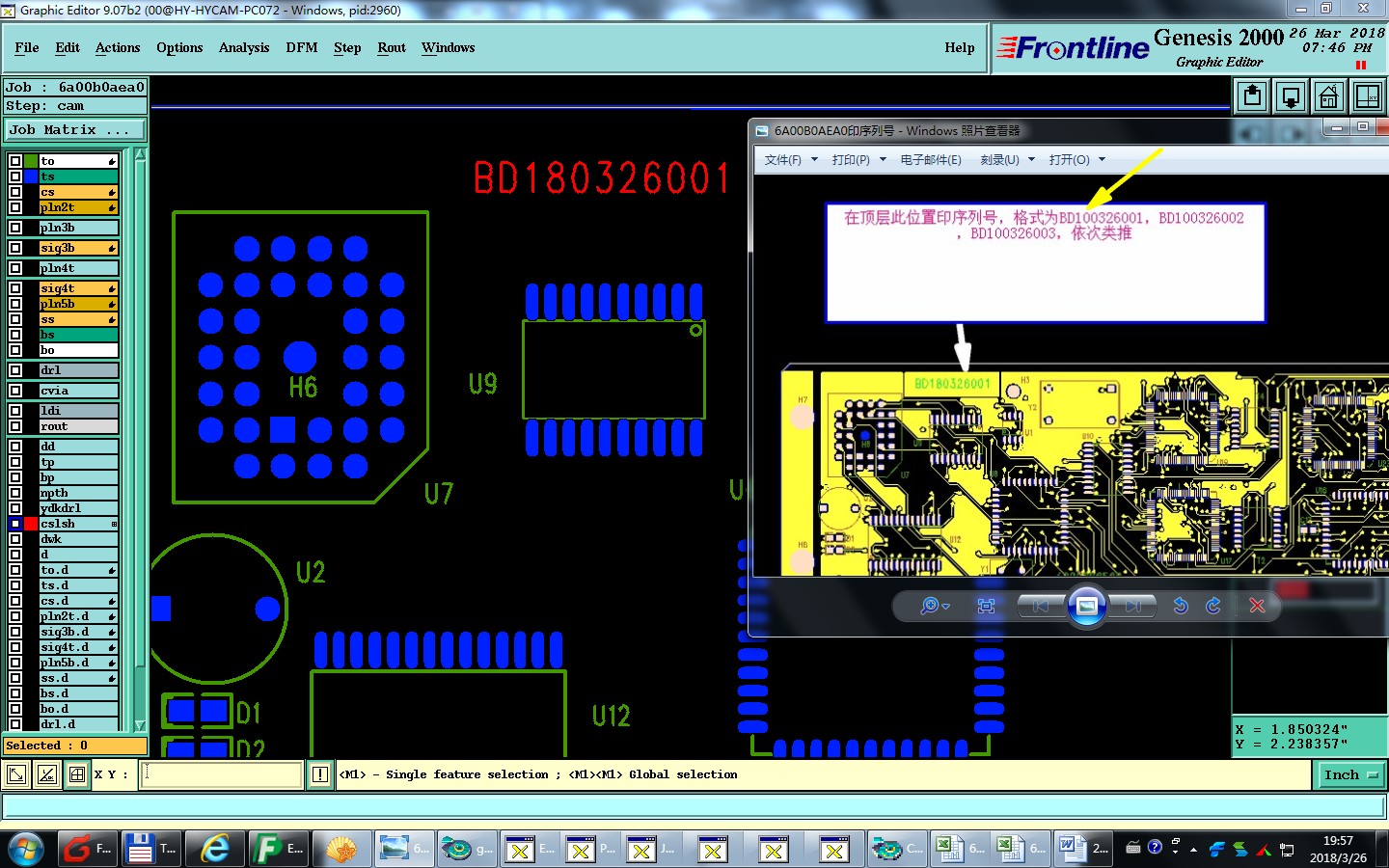Click the fourth top-right toolbar icon in Graphic Editor
The width and height of the screenshot is (1389, 868).
1368,96
